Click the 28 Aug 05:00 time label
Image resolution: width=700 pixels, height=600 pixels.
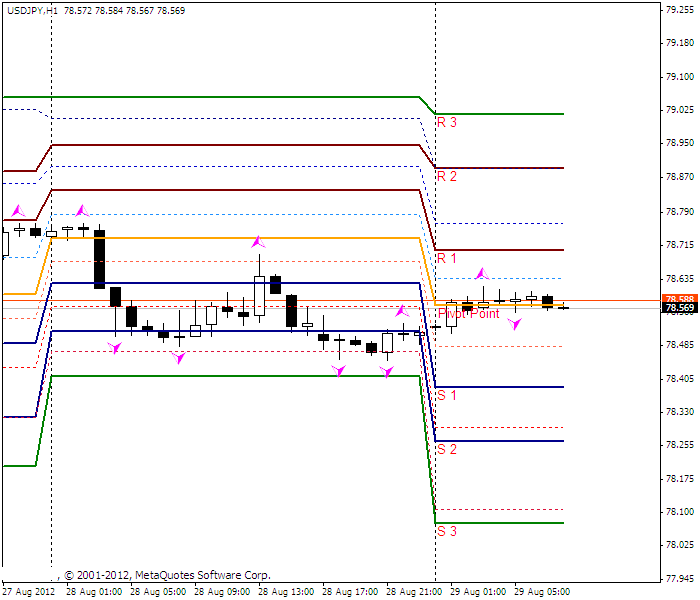pos(158,592)
